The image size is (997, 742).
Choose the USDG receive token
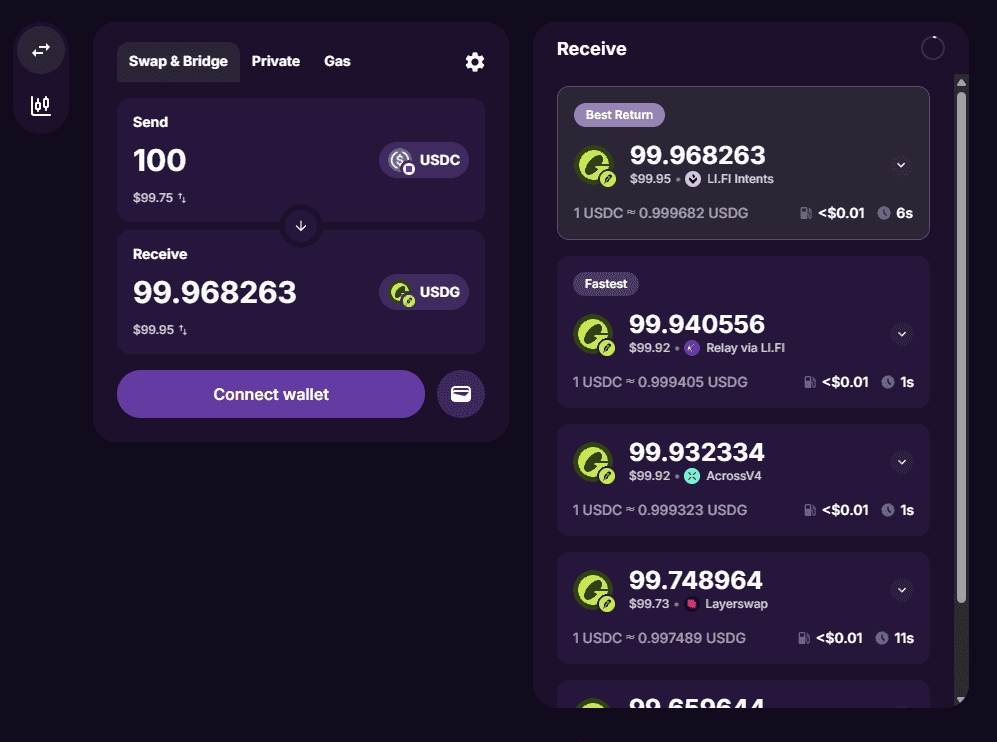(424, 292)
